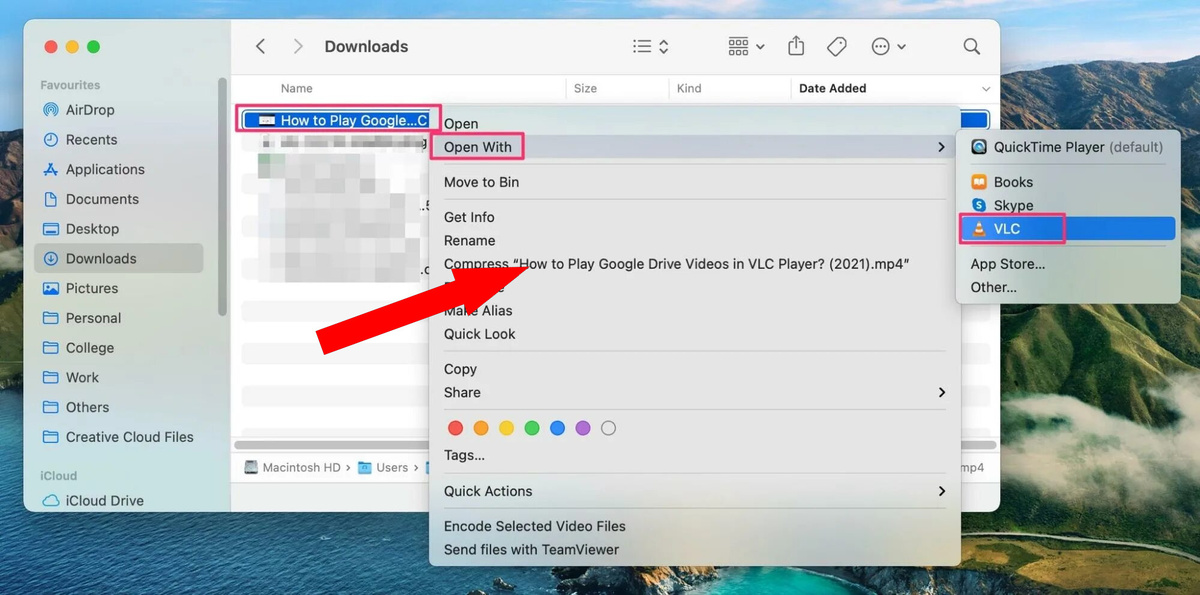The image size is (1200, 595).
Task: Click the Pictures icon in the sidebar
Action: [x=51, y=288]
